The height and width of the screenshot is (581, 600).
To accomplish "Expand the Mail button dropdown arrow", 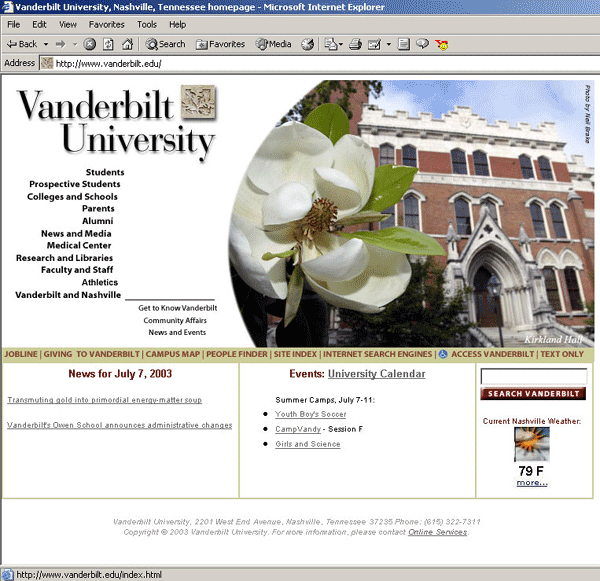I will click(x=343, y=44).
